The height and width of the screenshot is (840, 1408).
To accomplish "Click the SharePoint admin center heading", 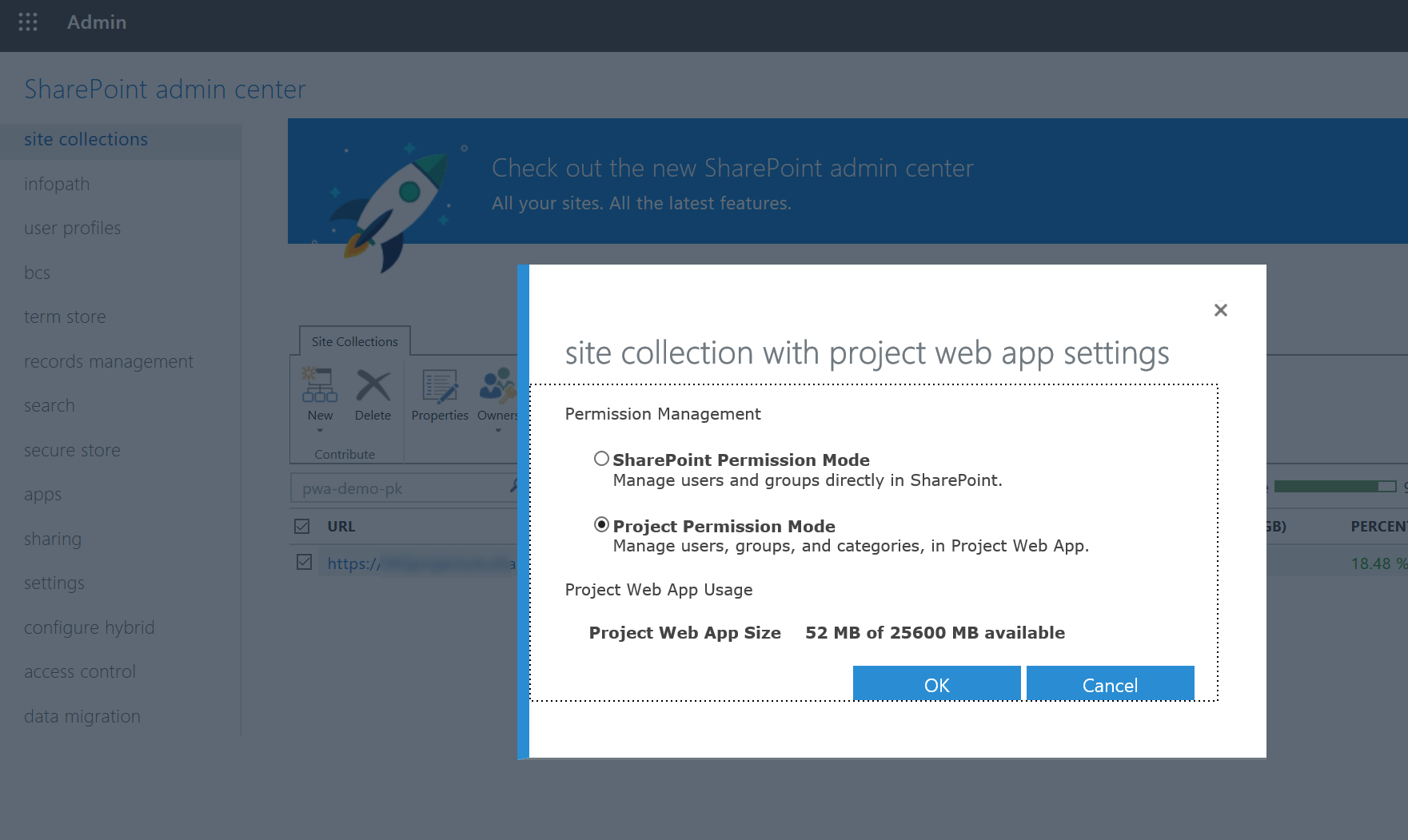I will pyautogui.click(x=165, y=90).
